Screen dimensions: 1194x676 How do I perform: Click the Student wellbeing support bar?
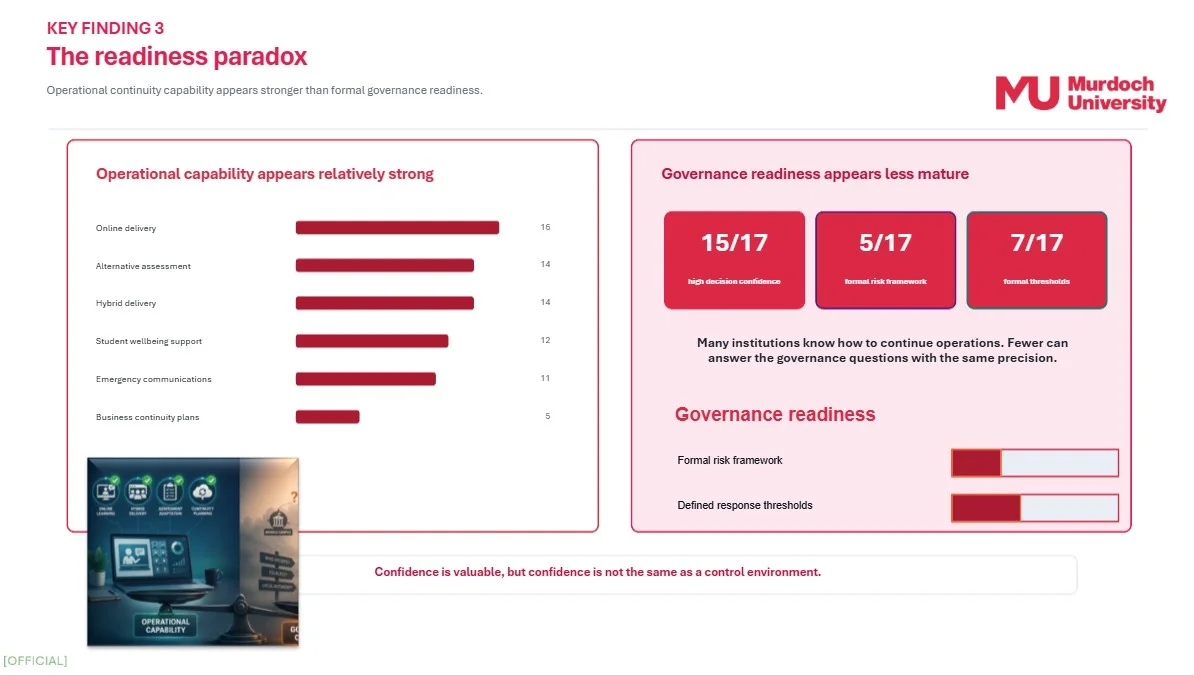[372, 341]
